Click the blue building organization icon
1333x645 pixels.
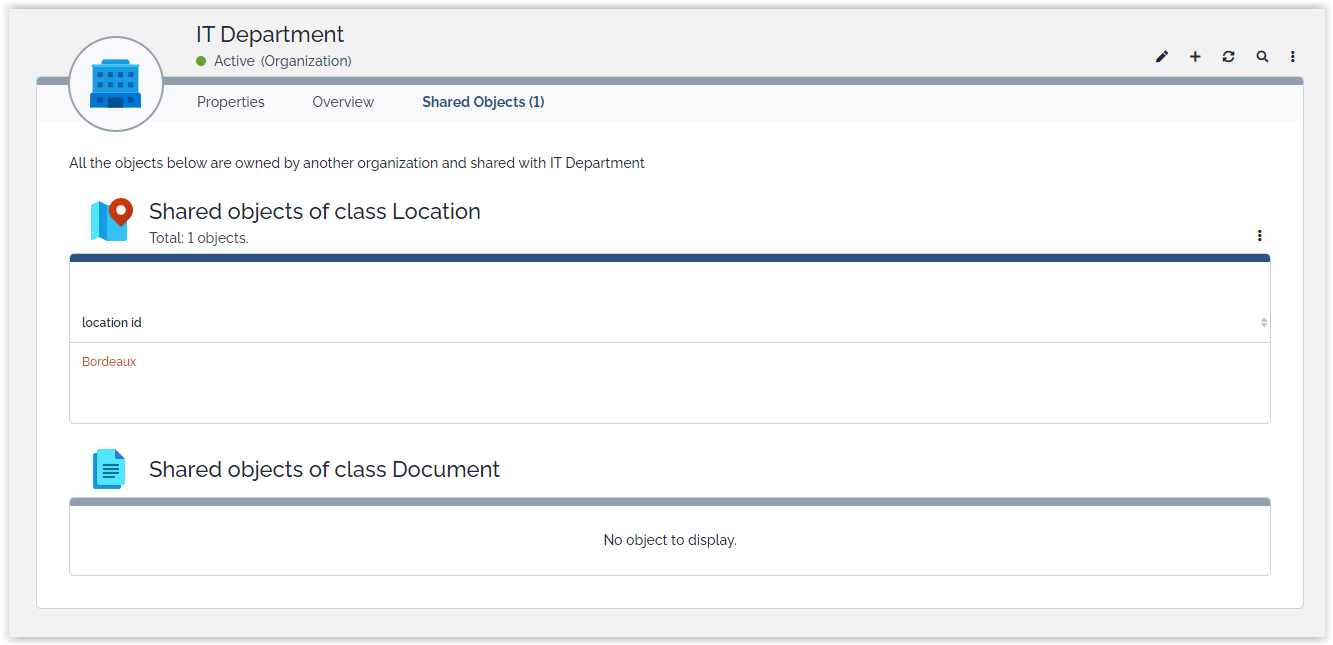coord(115,84)
